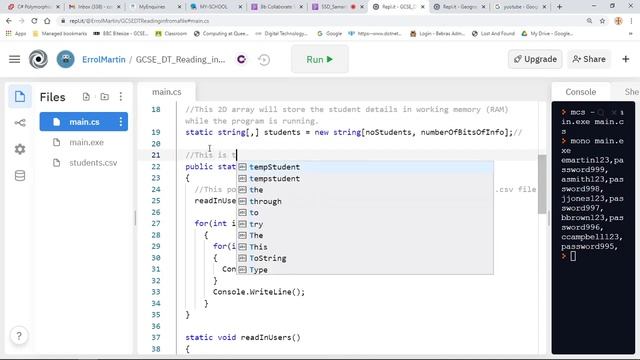Viewport: 640px width, 360px height.
Task: Create new repl with plus icon
Action: click(625, 59)
